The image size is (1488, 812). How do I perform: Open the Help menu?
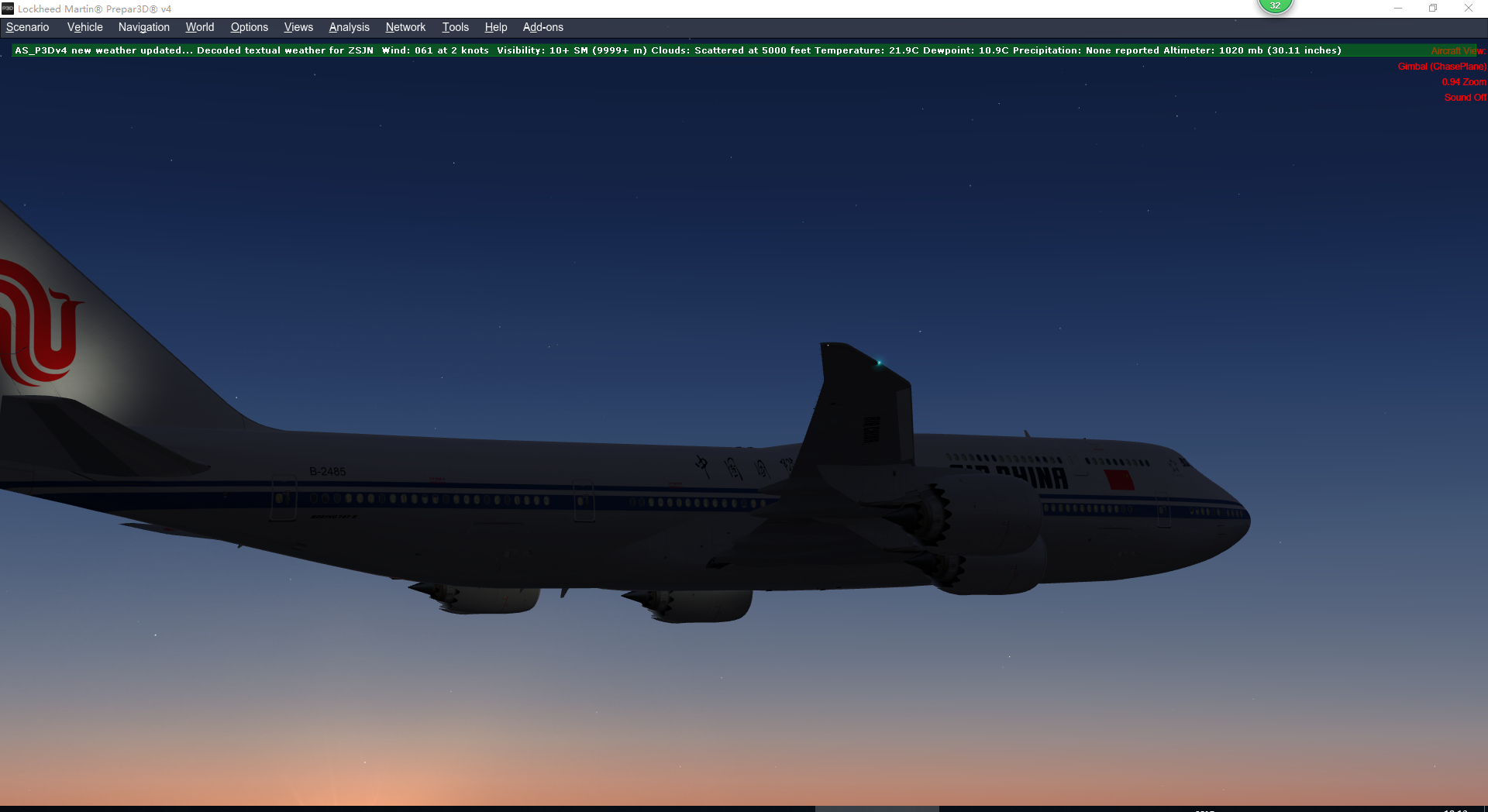click(x=495, y=27)
